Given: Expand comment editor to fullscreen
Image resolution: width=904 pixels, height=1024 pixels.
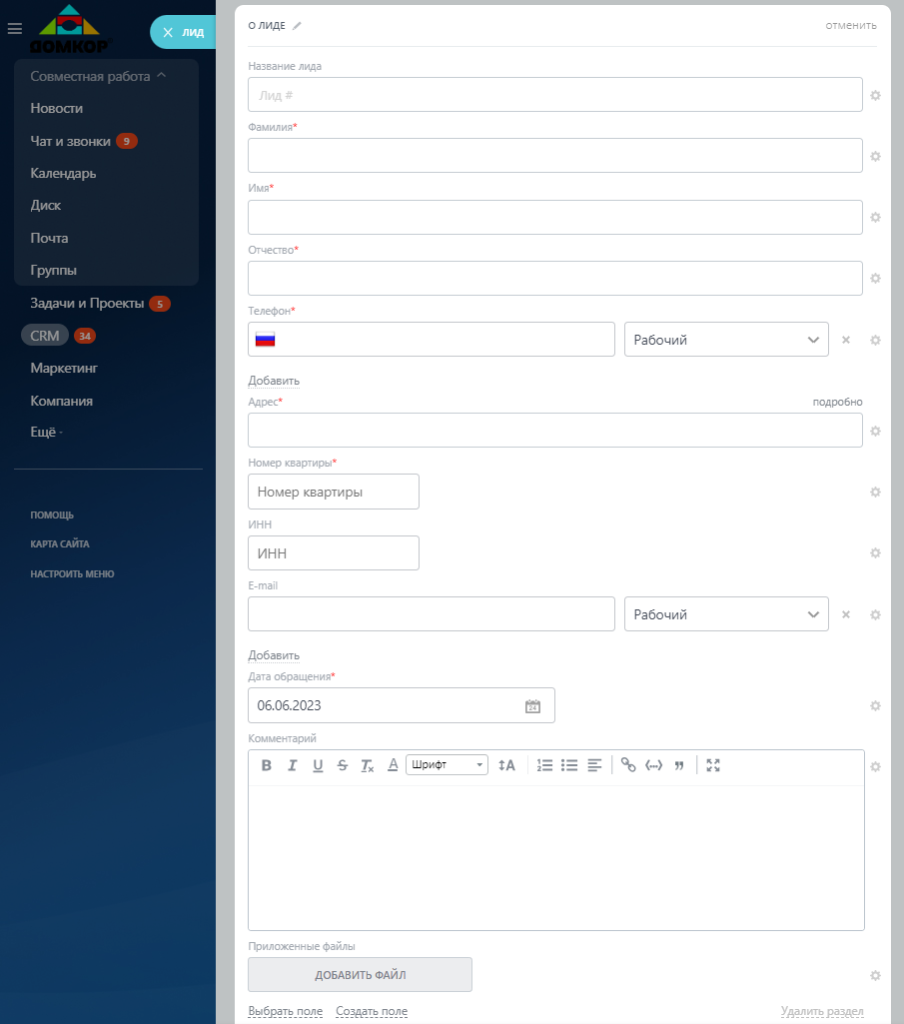Looking at the screenshot, I should pos(713,765).
